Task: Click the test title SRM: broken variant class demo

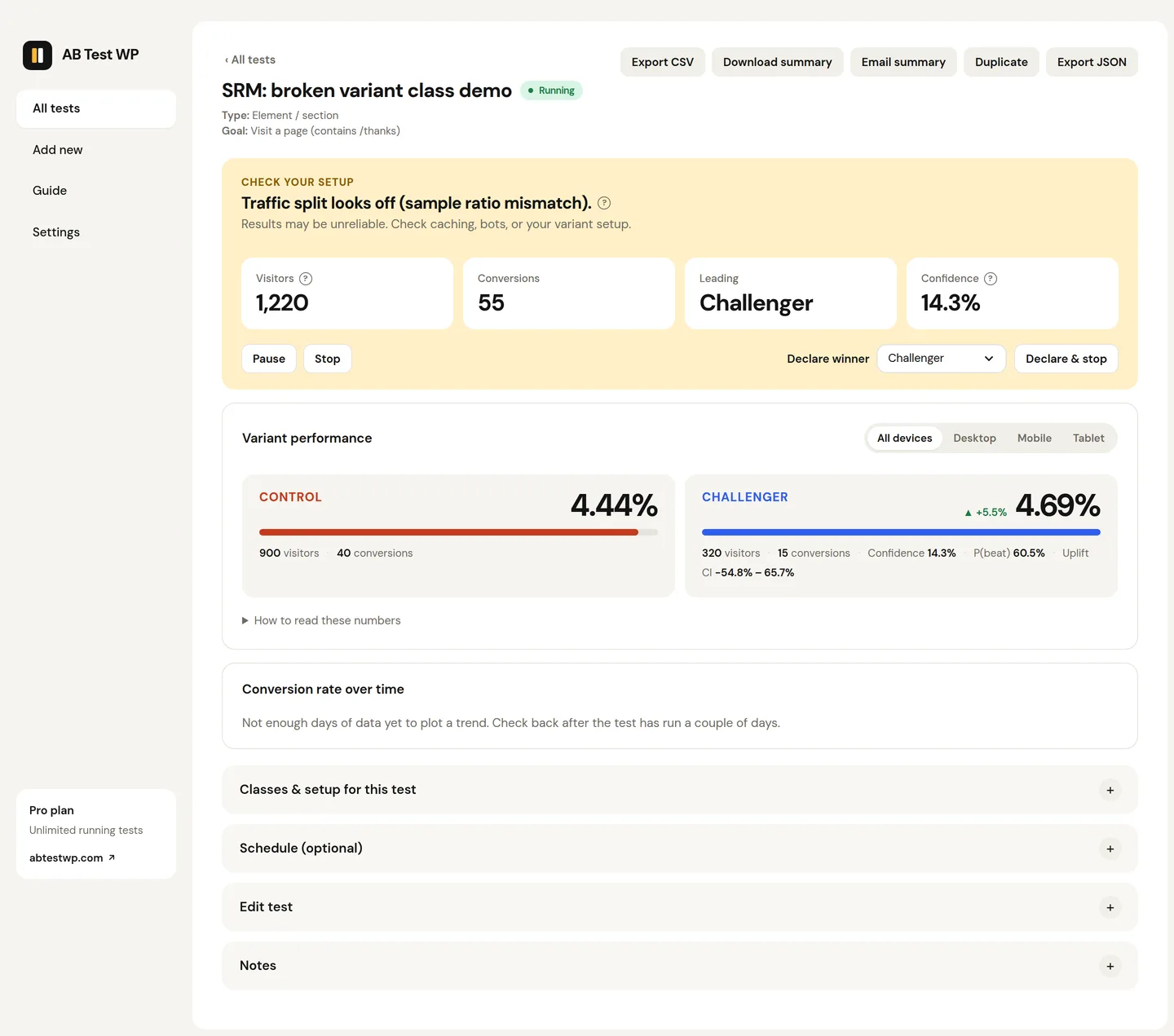Action: tap(367, 90)
